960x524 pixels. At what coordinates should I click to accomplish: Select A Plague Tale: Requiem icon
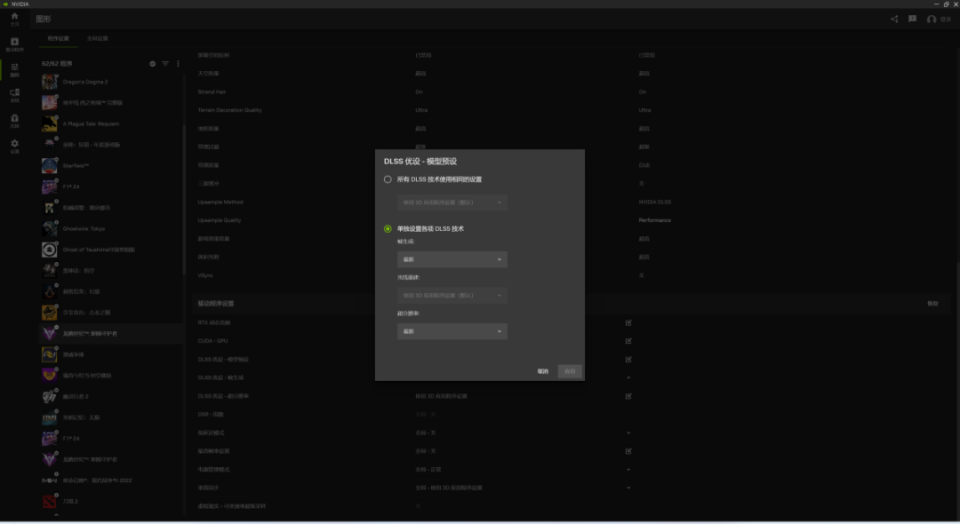(50, 124)
